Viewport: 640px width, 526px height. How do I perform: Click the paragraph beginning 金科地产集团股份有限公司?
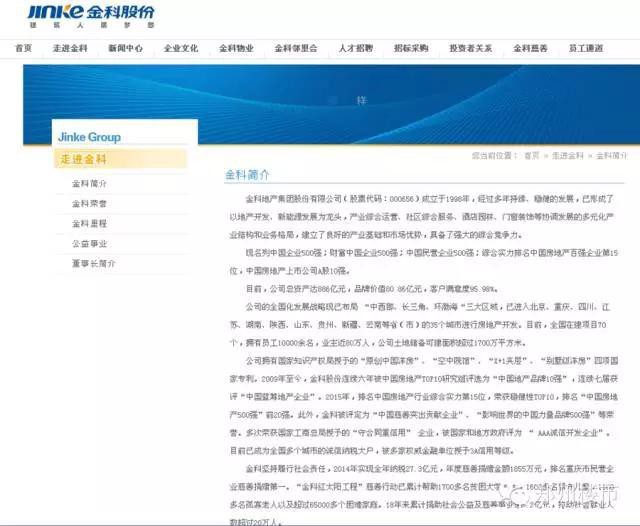422,217
